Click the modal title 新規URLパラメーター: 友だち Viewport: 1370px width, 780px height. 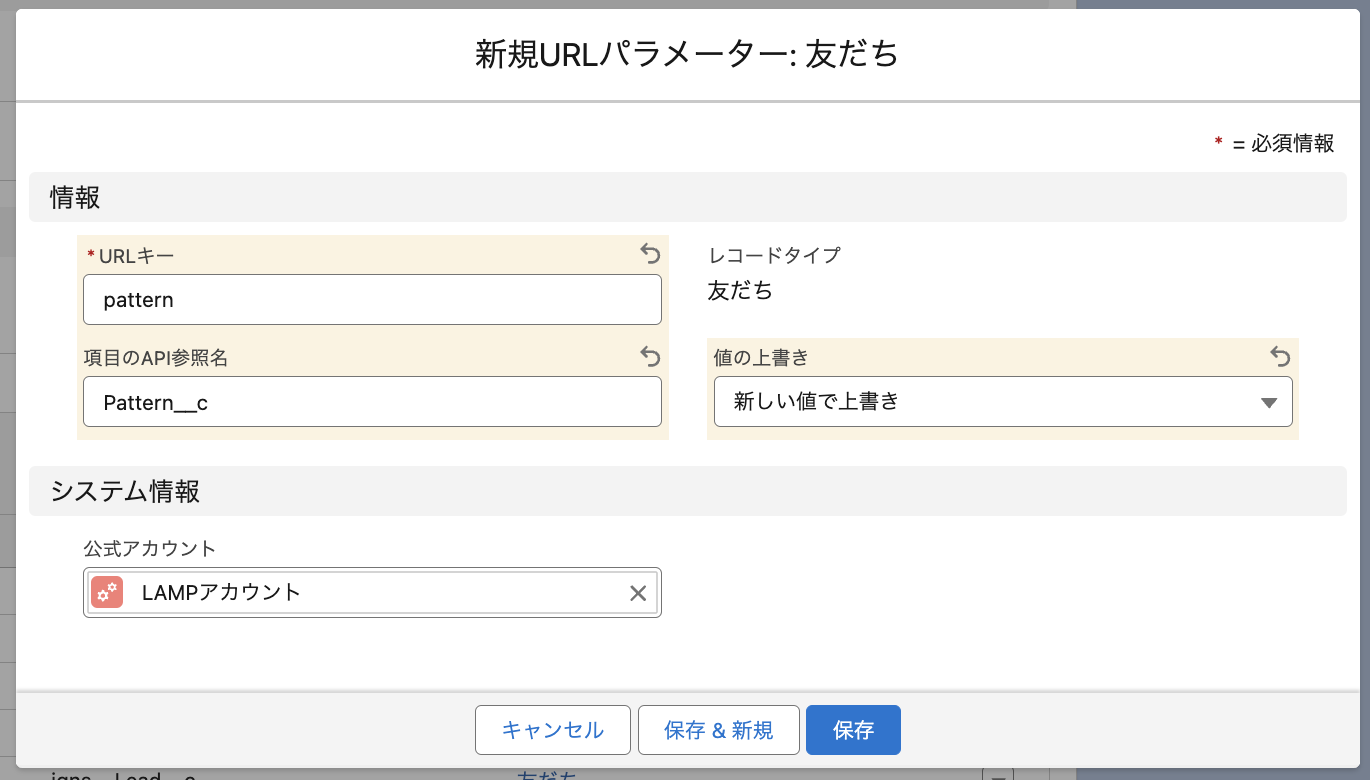(x=686, y=53)
